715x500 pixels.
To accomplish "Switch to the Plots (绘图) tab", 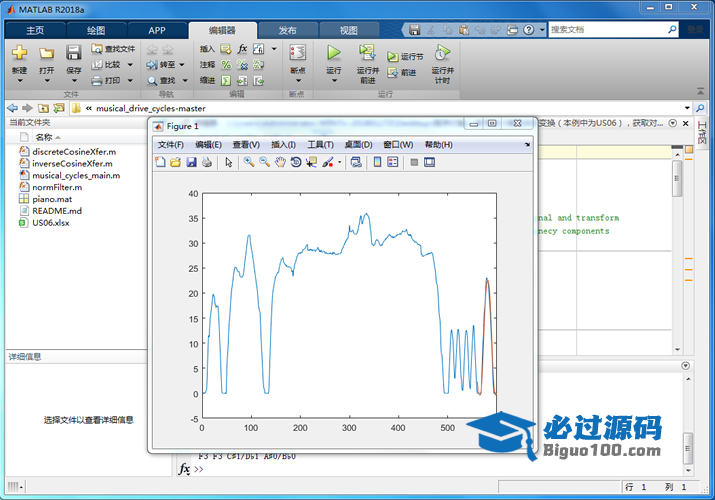I will (96, 30).
